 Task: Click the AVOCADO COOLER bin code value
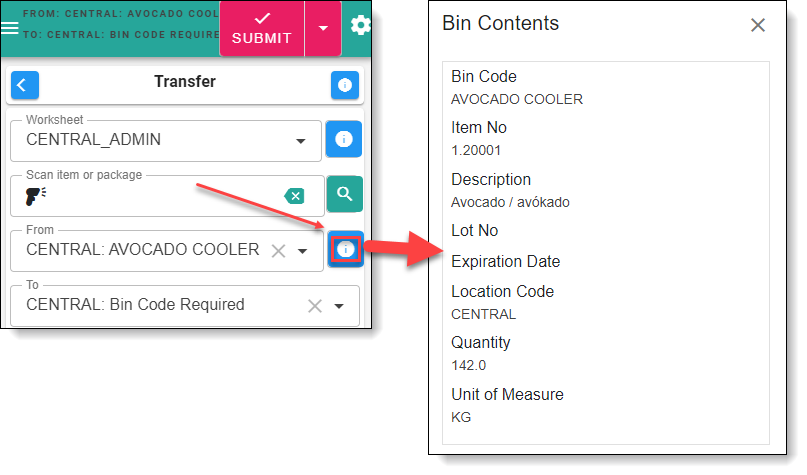pos(516,99)
